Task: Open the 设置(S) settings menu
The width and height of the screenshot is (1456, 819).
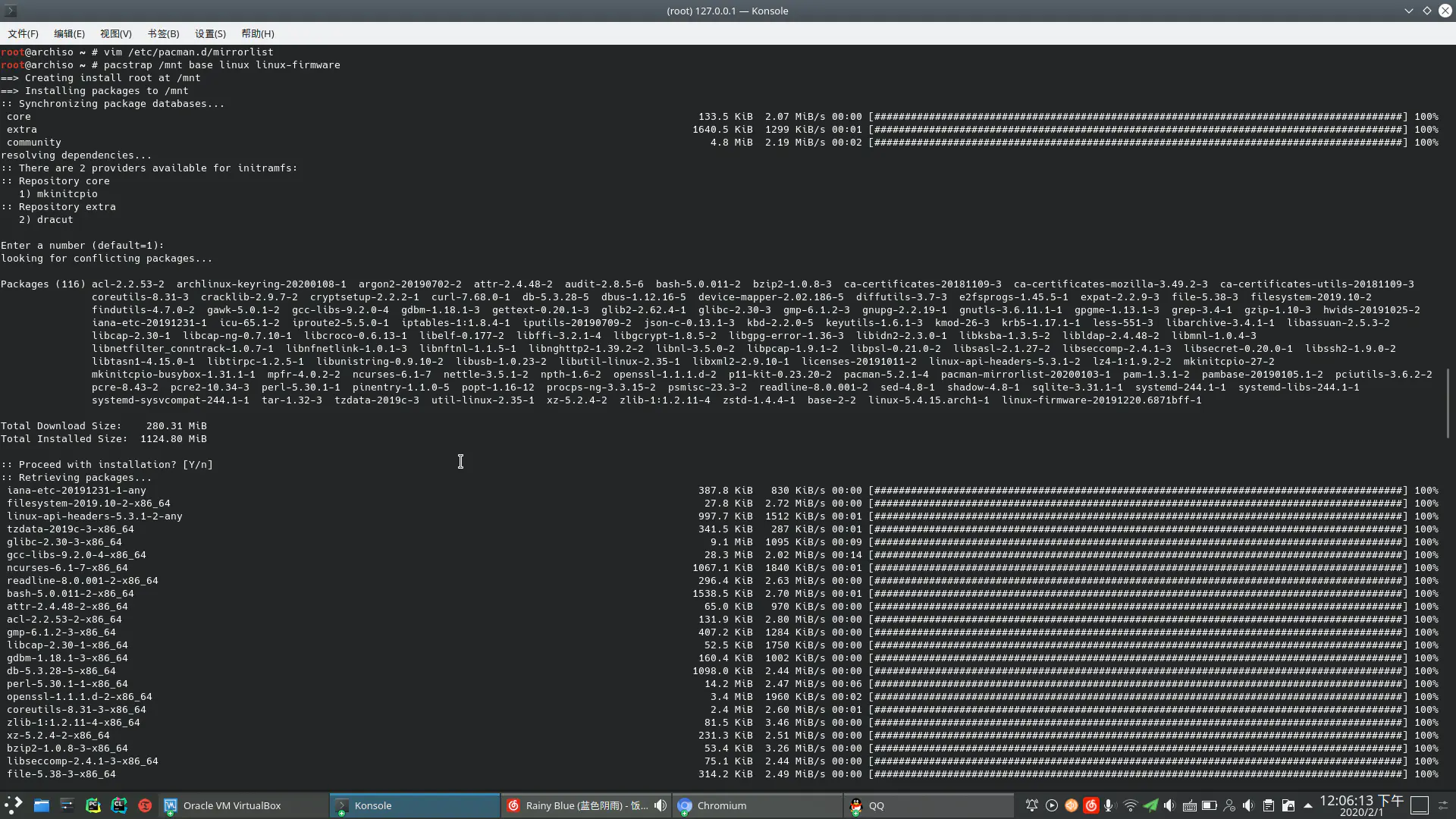Action: click(210, 33)
